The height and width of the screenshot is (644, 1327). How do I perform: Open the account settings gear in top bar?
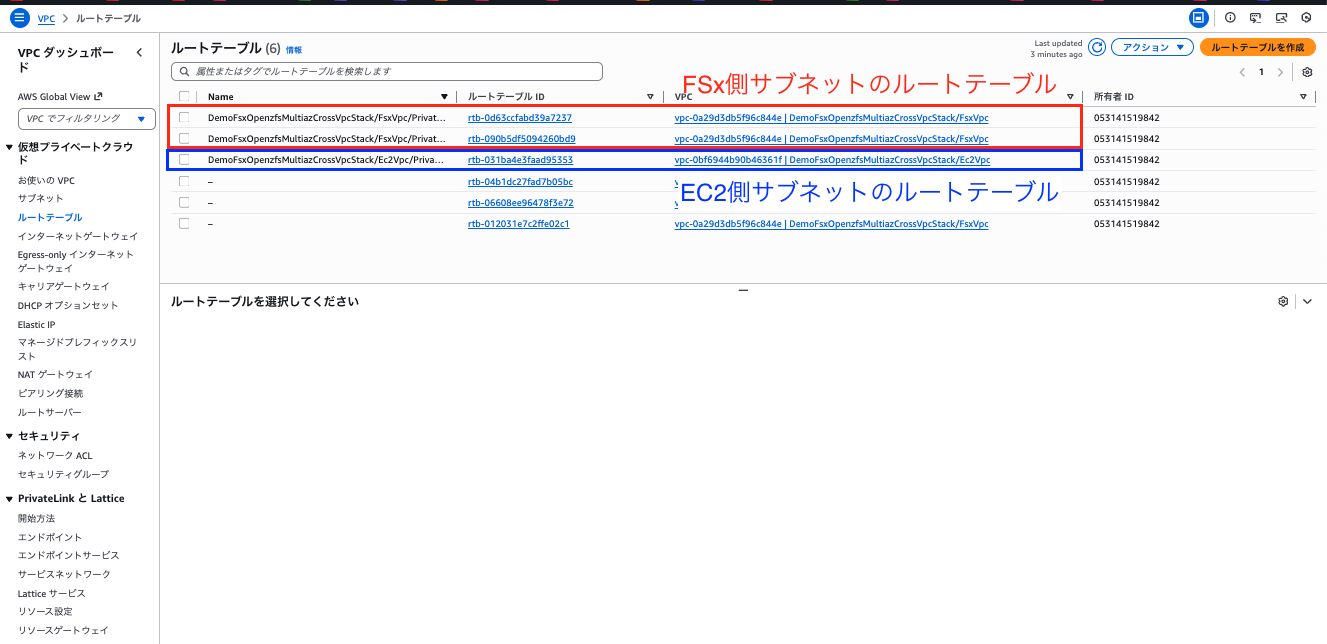coord(1307,17)
